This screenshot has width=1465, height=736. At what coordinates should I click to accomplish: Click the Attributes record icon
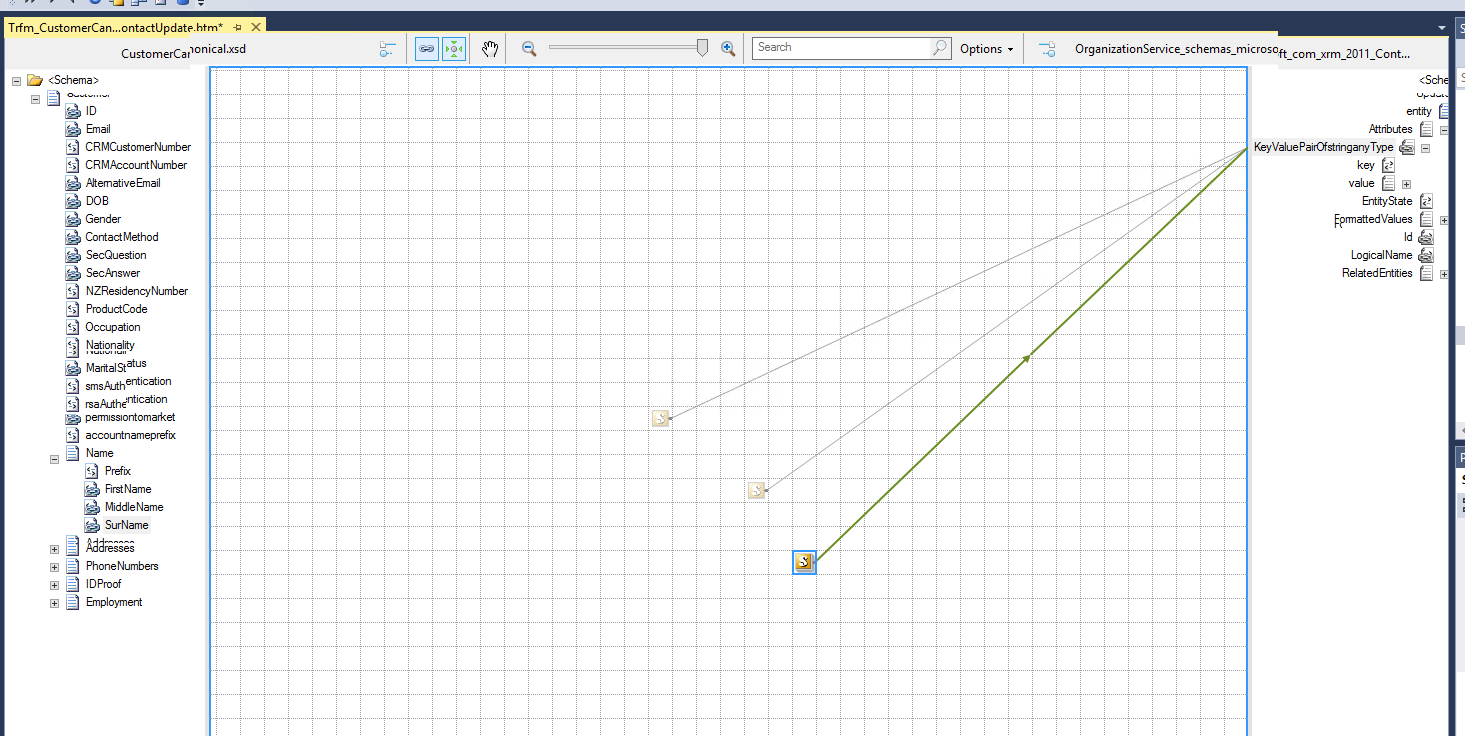pyautogui.click(x=1427, y=130)
